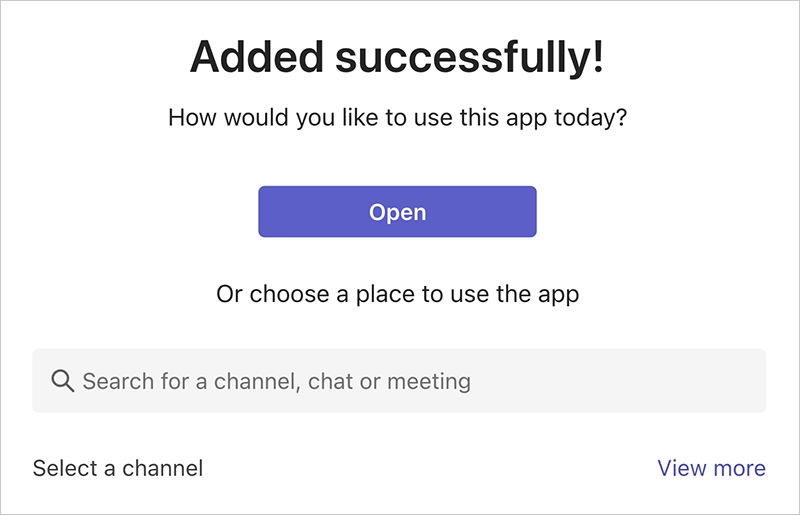Click the search placeholder text
800x515 pixels.
[x=276, y=381]
